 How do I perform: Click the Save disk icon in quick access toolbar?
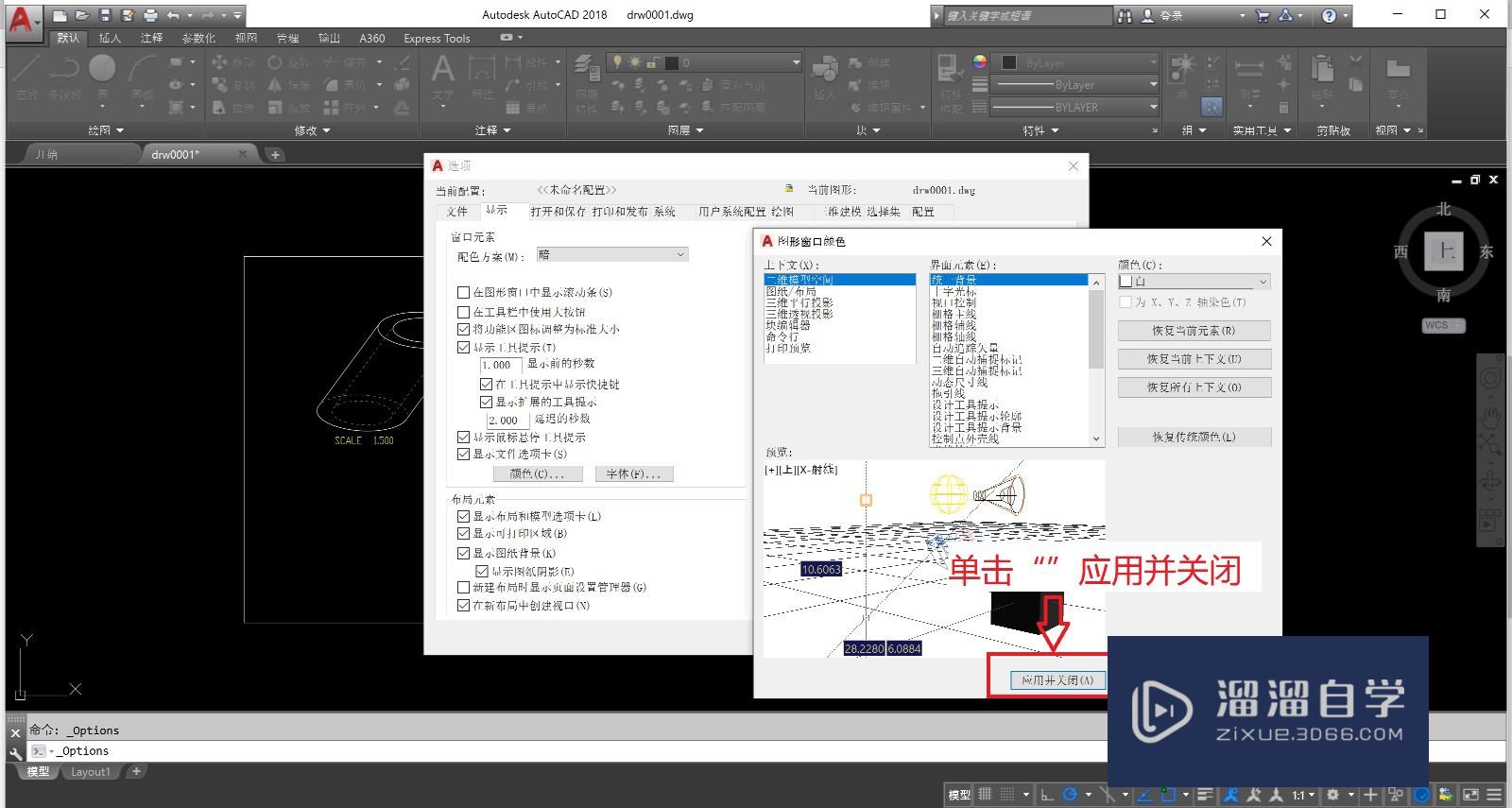click(x=105, y=15)
